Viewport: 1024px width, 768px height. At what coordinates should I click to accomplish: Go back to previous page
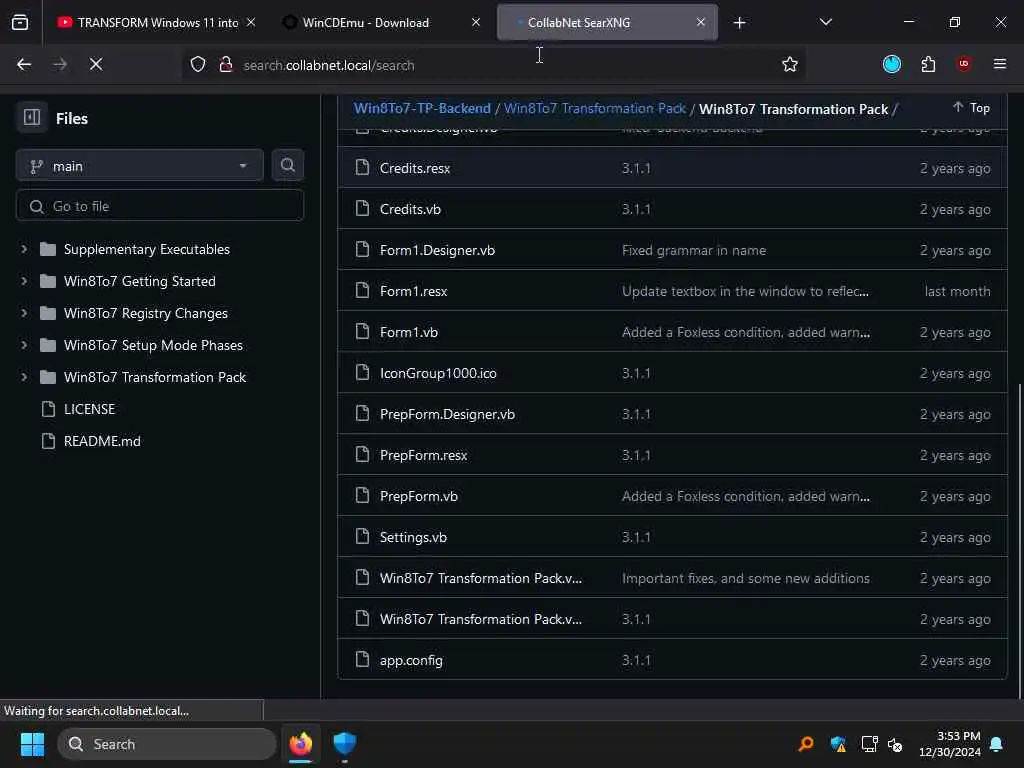click(24, 64)
